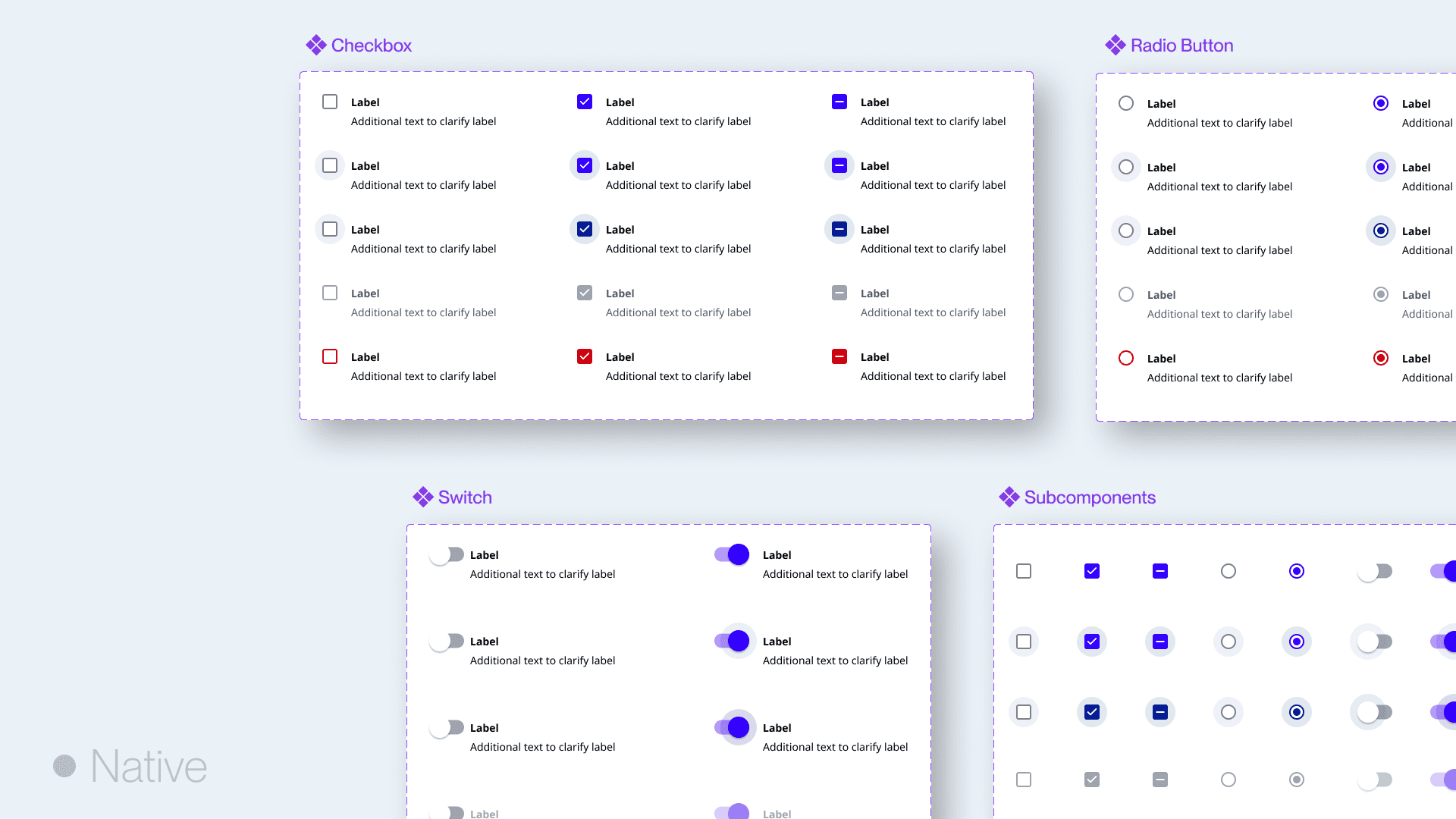Click the Subcomponents frame title text

(1090, 497)
